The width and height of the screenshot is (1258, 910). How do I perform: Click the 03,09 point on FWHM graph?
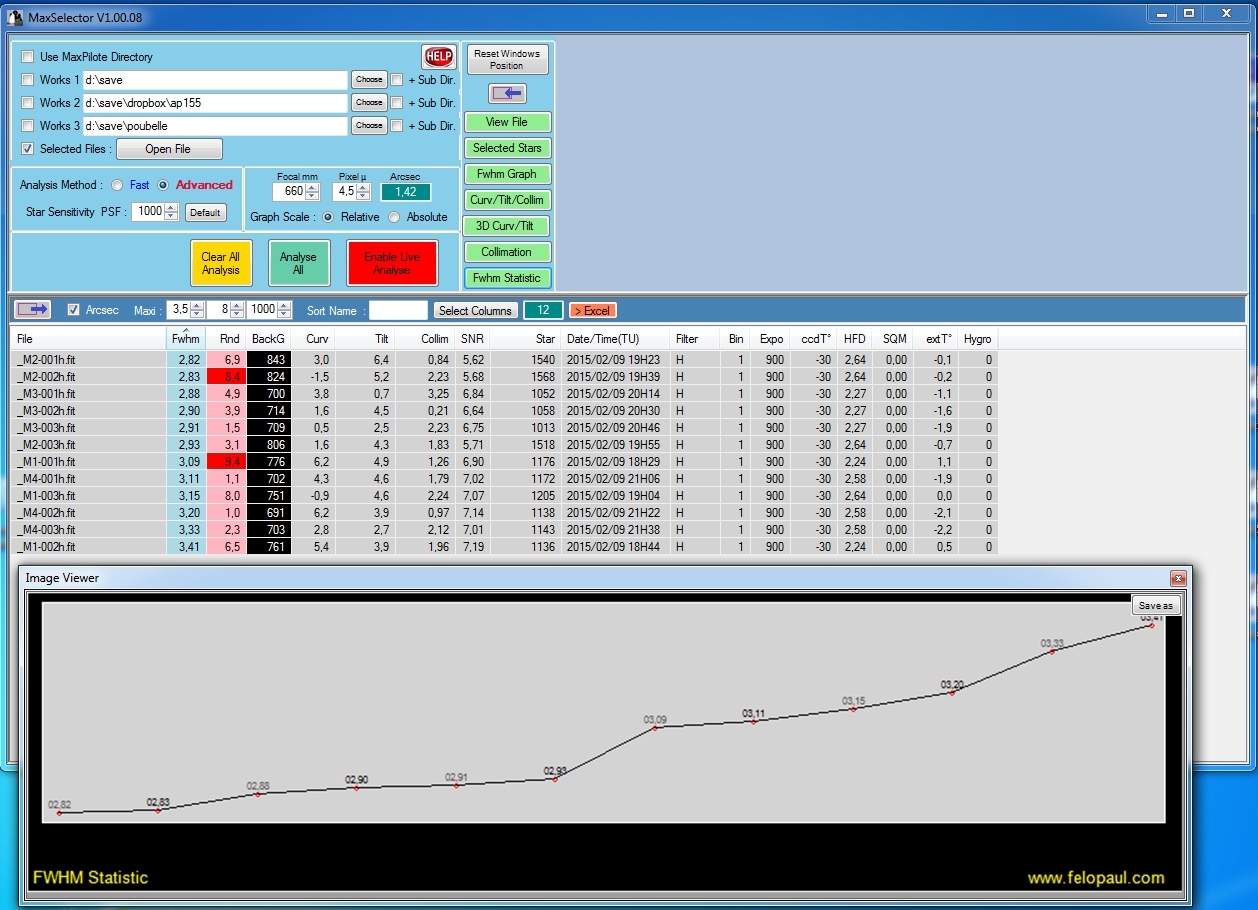pyautogui.click(x=655, y=728)
